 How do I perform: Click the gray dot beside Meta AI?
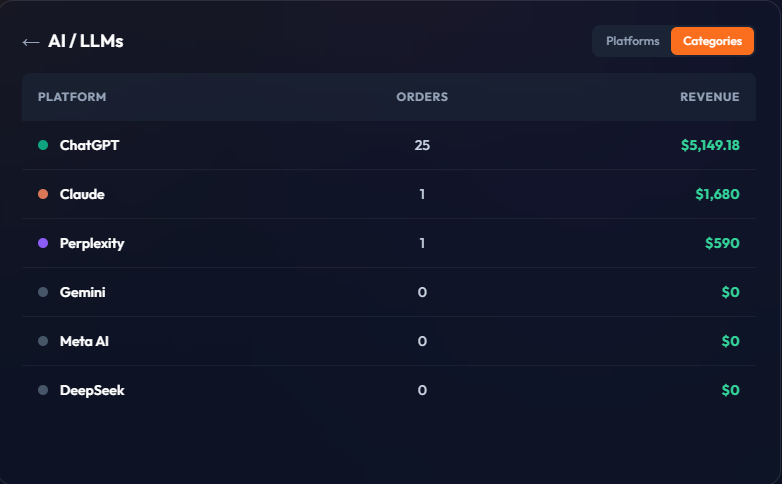pos(43,341)
